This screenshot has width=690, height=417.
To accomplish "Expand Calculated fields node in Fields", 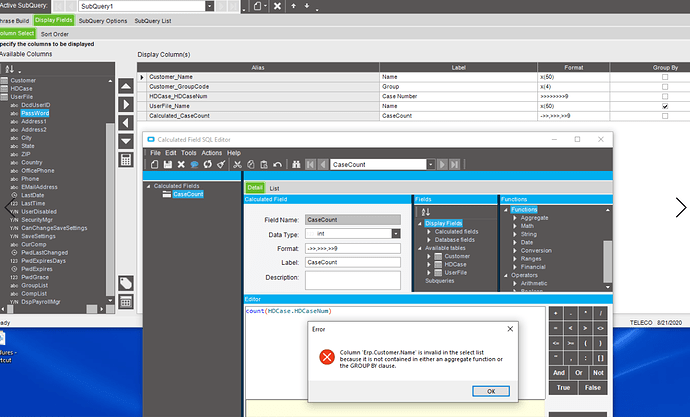I will [x=429, y=232].
